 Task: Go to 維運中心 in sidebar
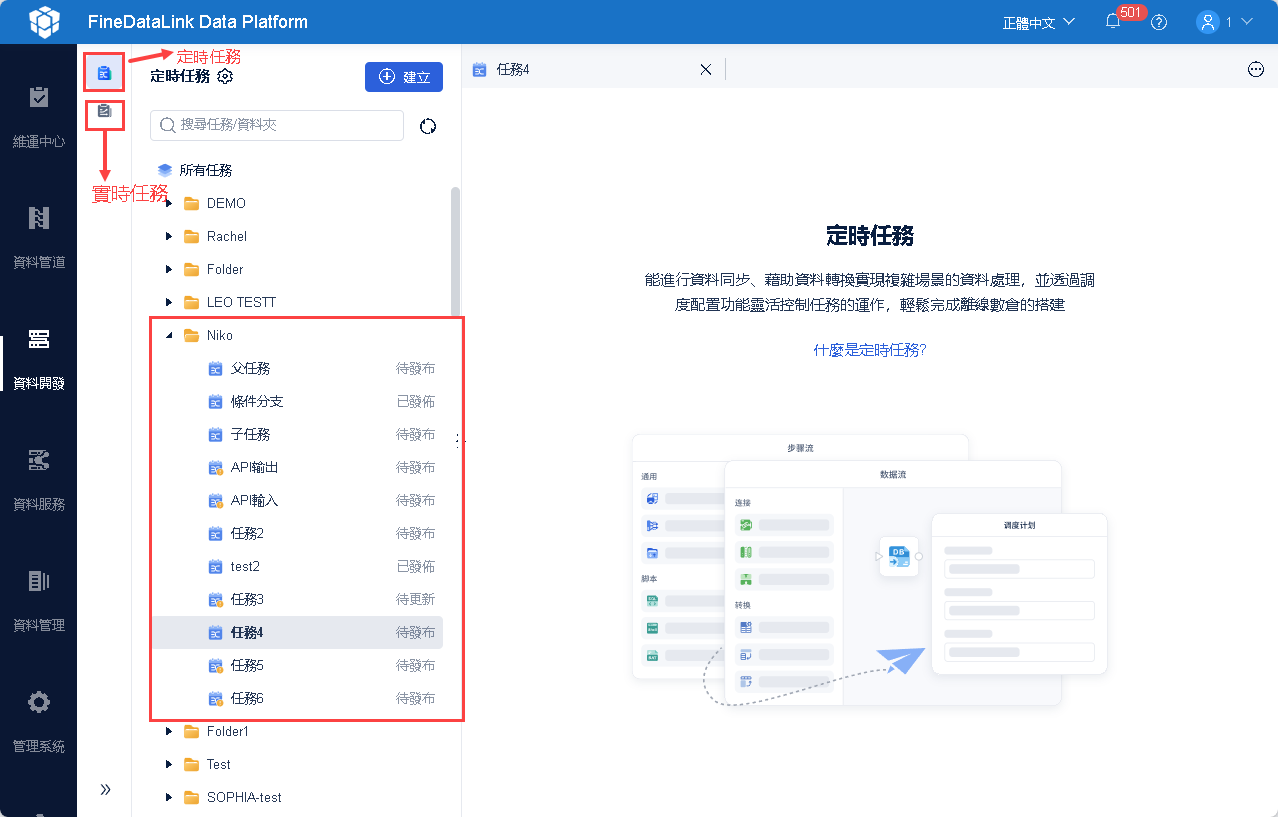coord(38,117)
